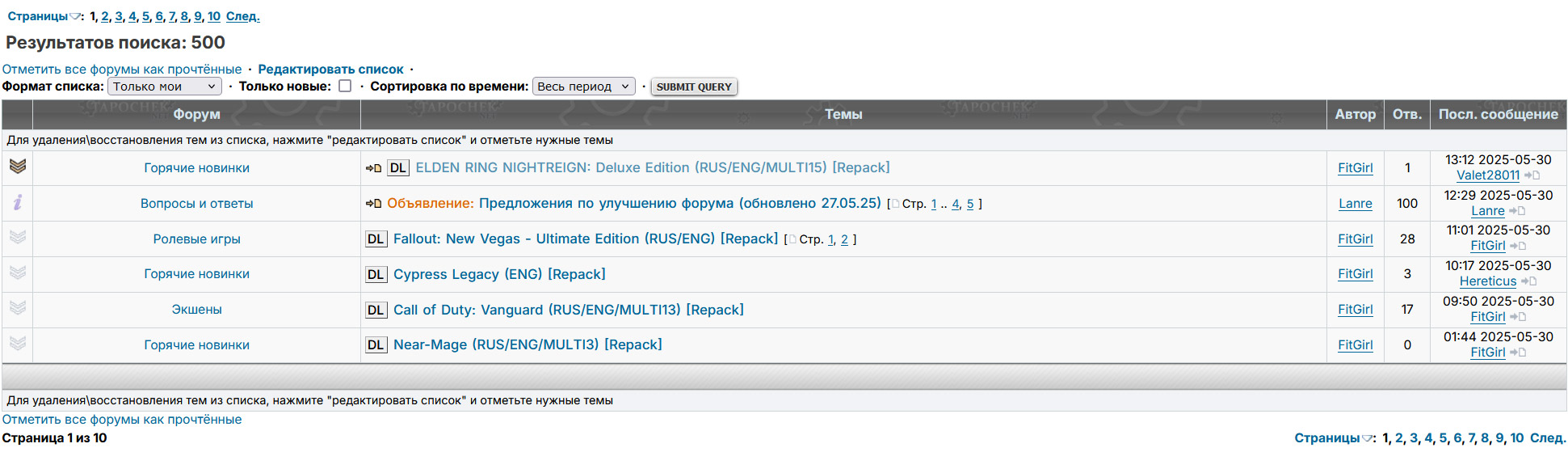Click the DL badge for Fallout: New Vegas
The width and height of the screenshot is (1568, 452).
376,239
